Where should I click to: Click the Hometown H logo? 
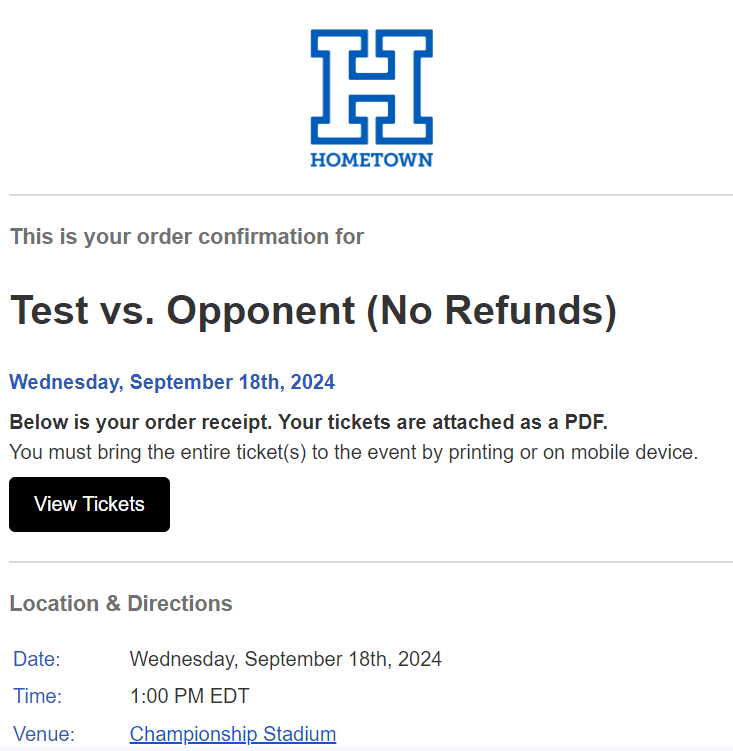pyautogui.click(x=371, y=86)
